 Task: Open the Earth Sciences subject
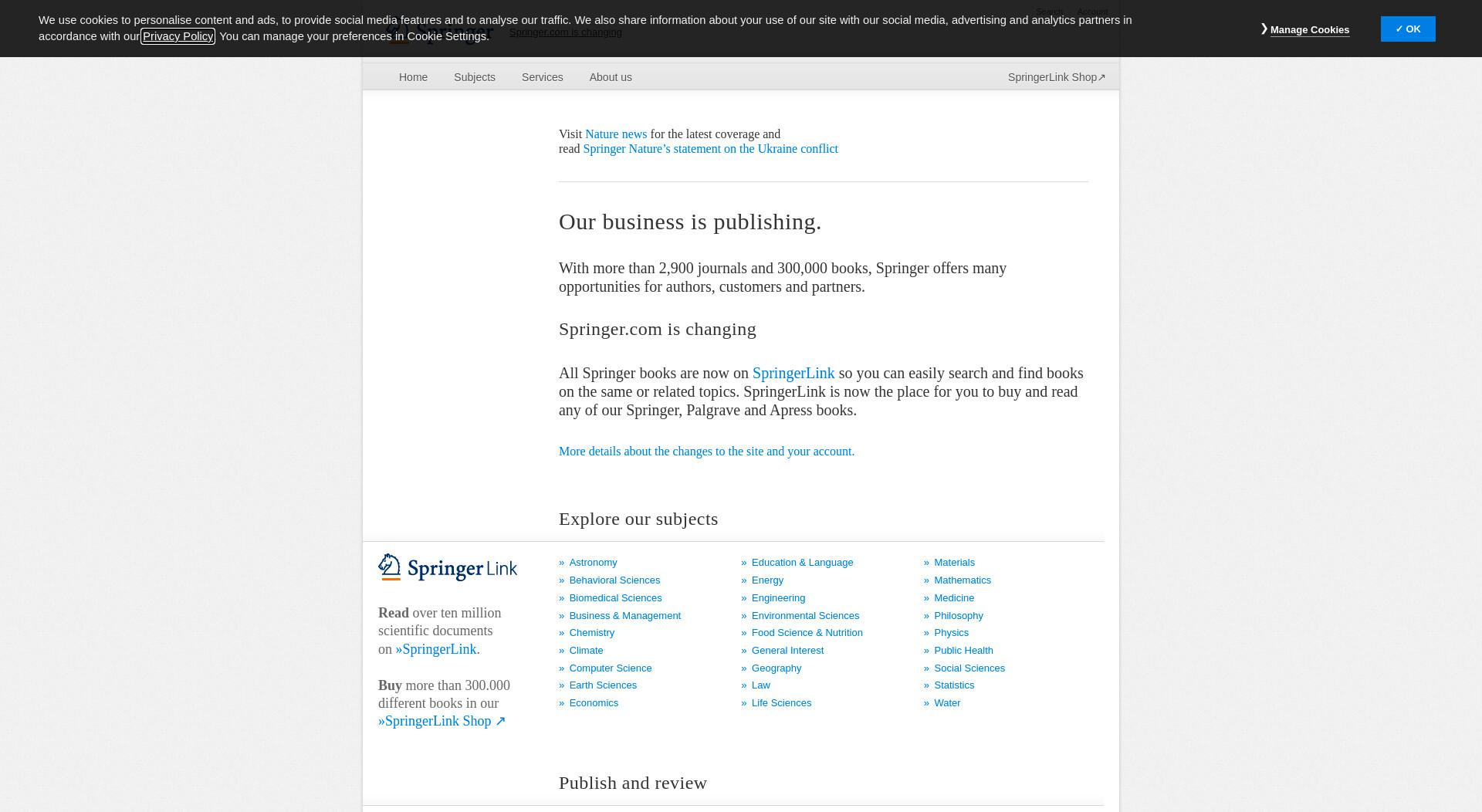pyautogui.click(x=603, y=685)
